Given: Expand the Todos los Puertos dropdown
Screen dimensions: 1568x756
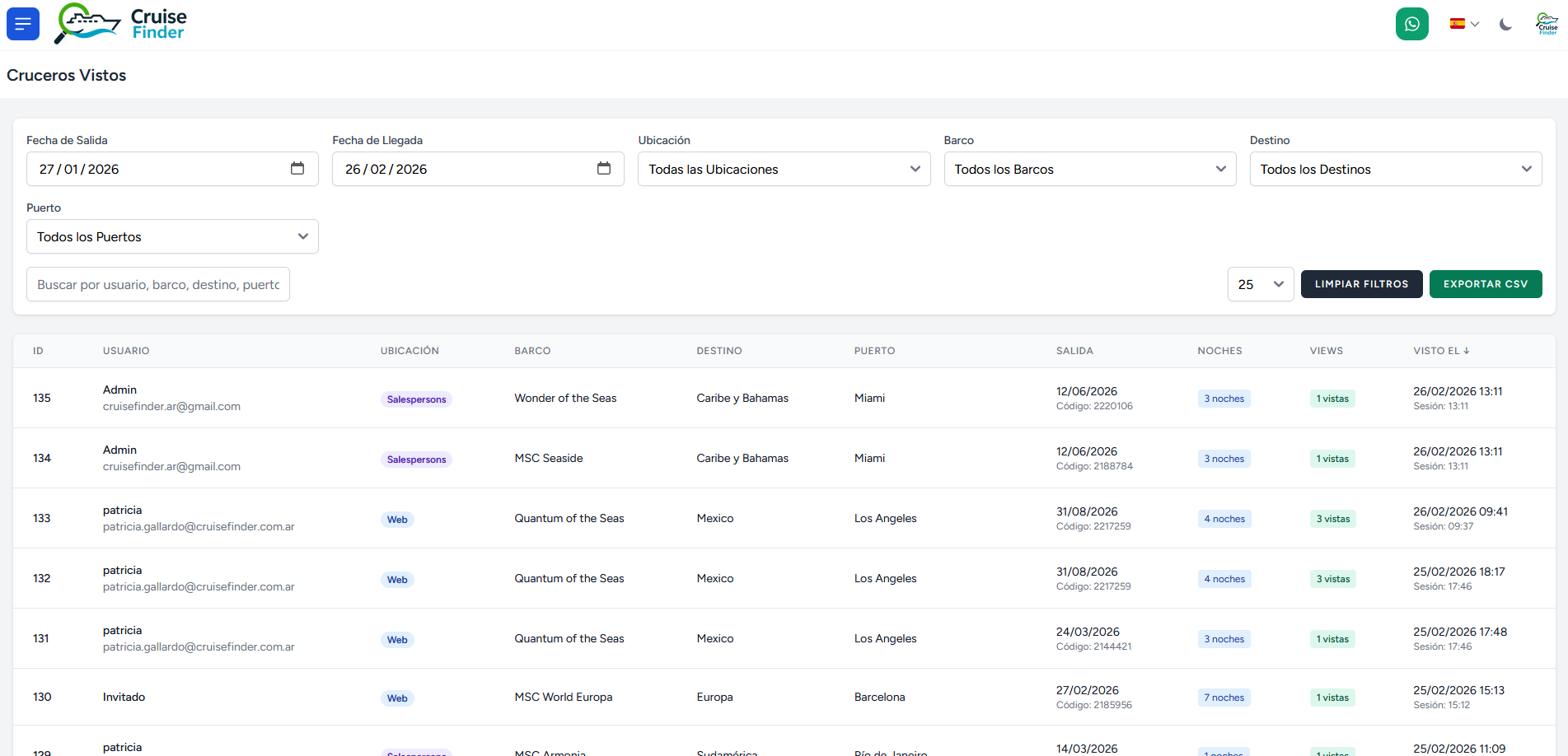Looking at the screenshot, I should (172, 236).
